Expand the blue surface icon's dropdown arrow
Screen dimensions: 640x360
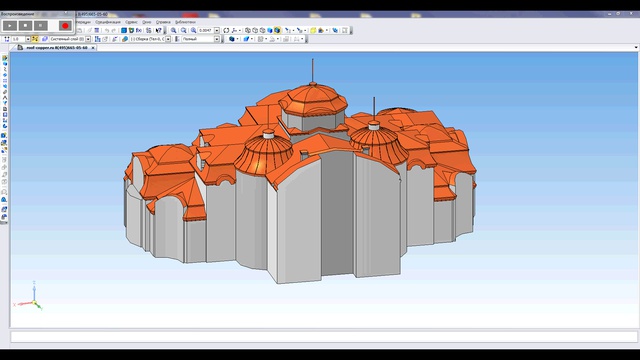pos(251,39)
